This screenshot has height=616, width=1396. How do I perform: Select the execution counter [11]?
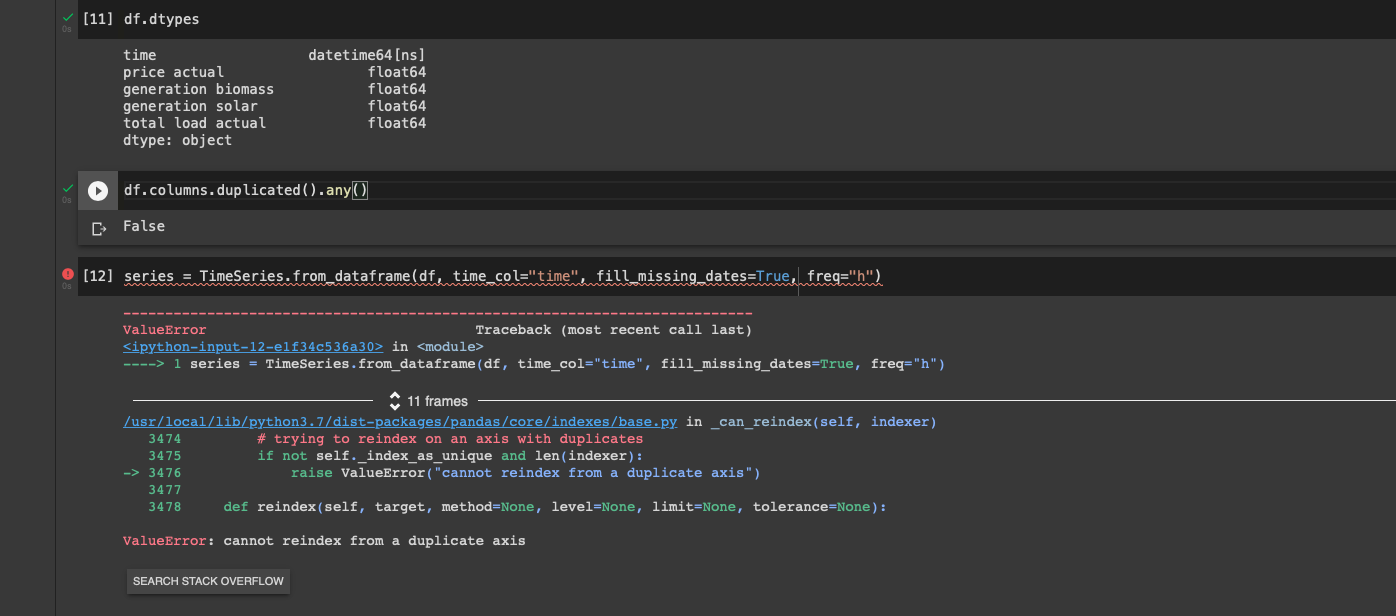coord(97,18)
